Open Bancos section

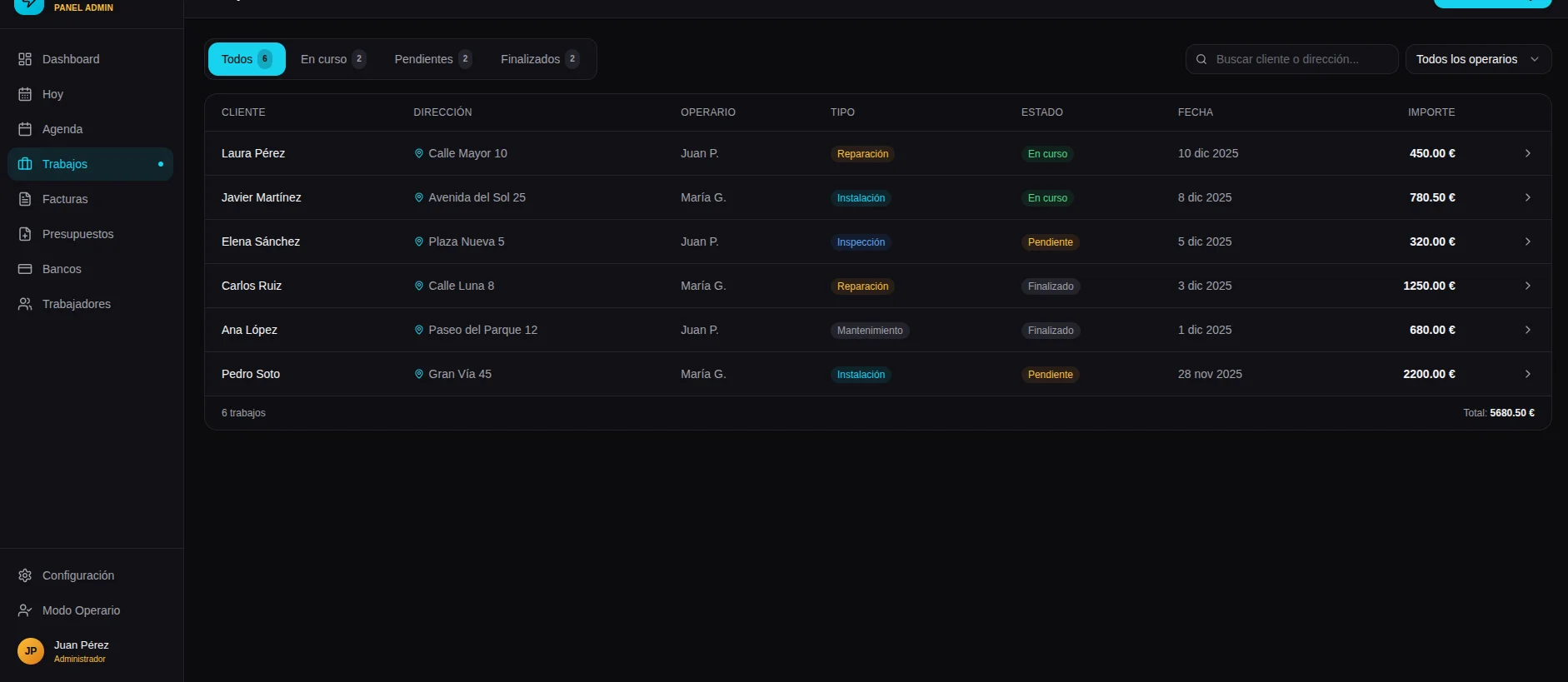[90, 269]
